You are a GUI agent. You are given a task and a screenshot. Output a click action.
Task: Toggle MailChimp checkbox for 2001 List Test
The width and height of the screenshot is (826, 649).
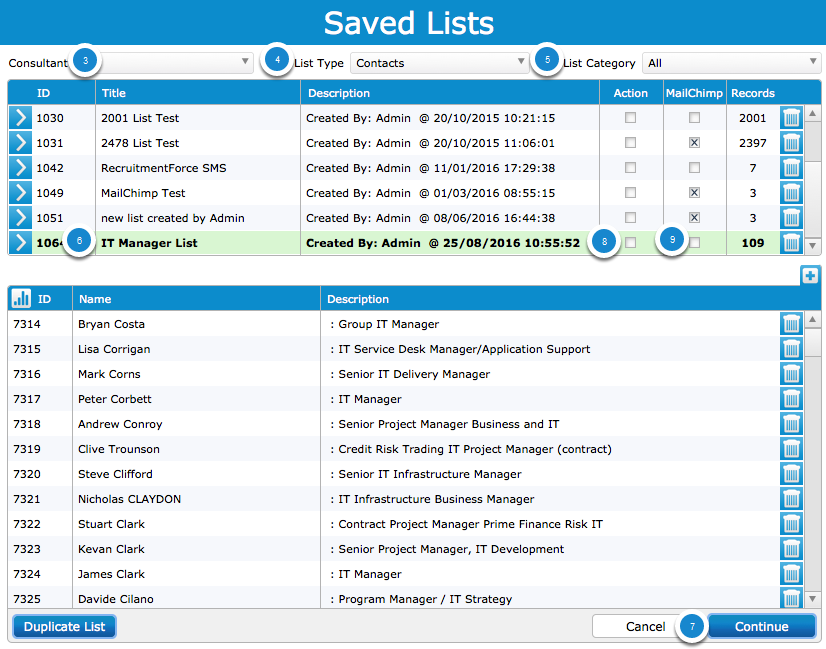click(x=694, y=117)
